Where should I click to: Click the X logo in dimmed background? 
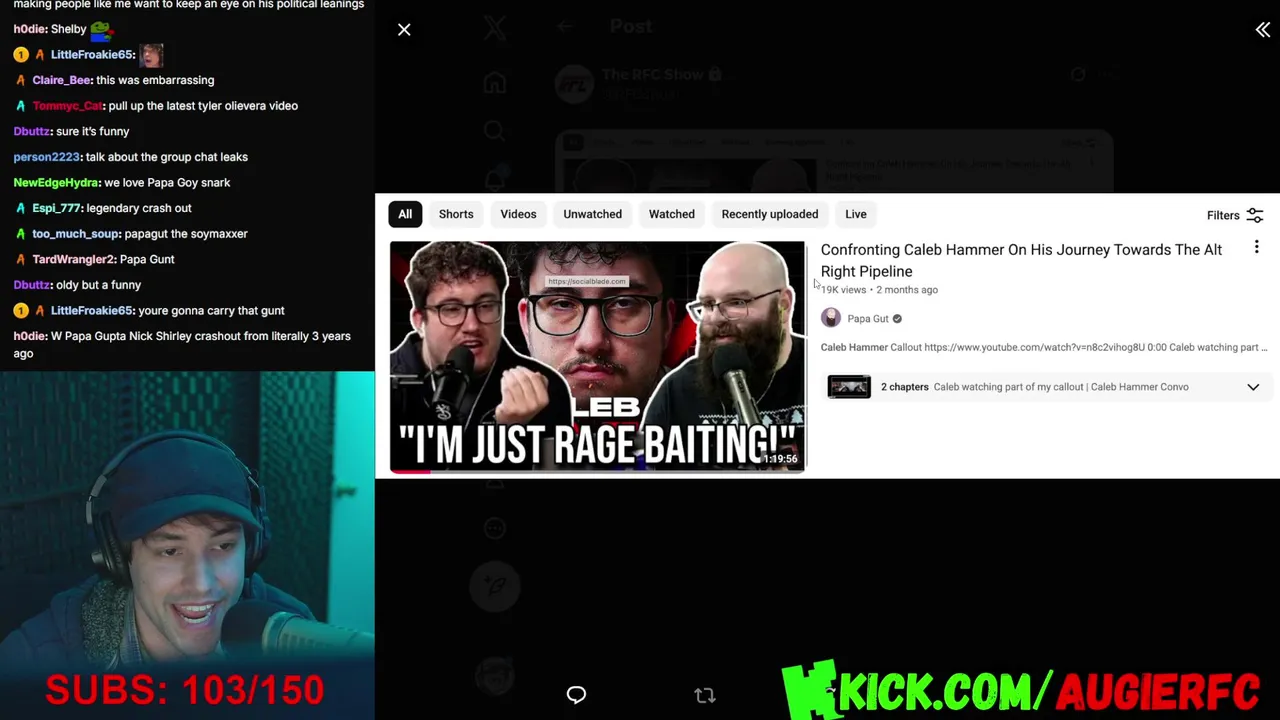(495, 28)
